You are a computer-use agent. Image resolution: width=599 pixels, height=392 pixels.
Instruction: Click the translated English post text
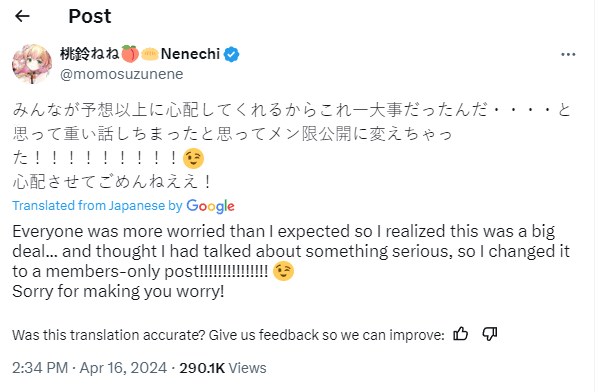[291, 261]
